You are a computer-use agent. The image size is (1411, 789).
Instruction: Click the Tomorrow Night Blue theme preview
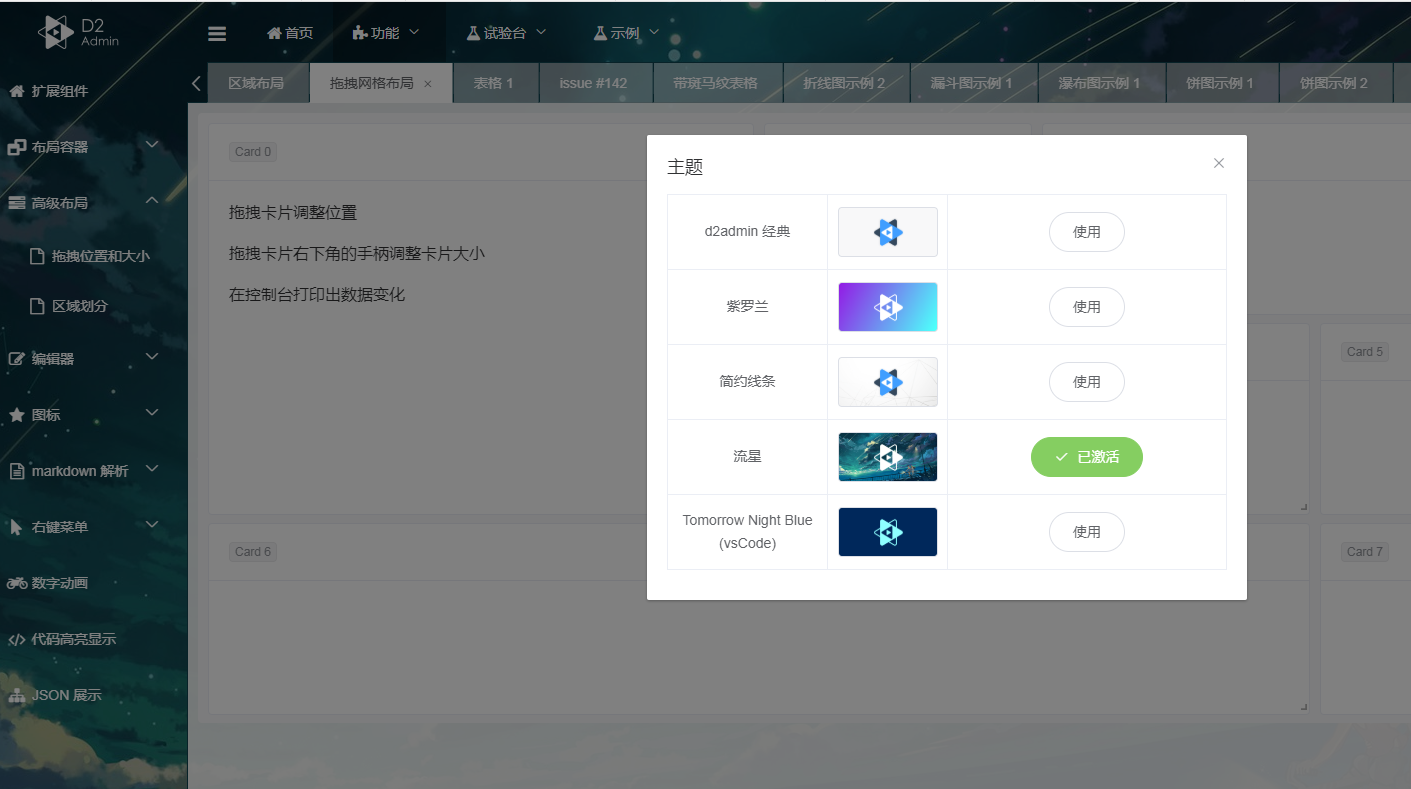tap(887, 532)
